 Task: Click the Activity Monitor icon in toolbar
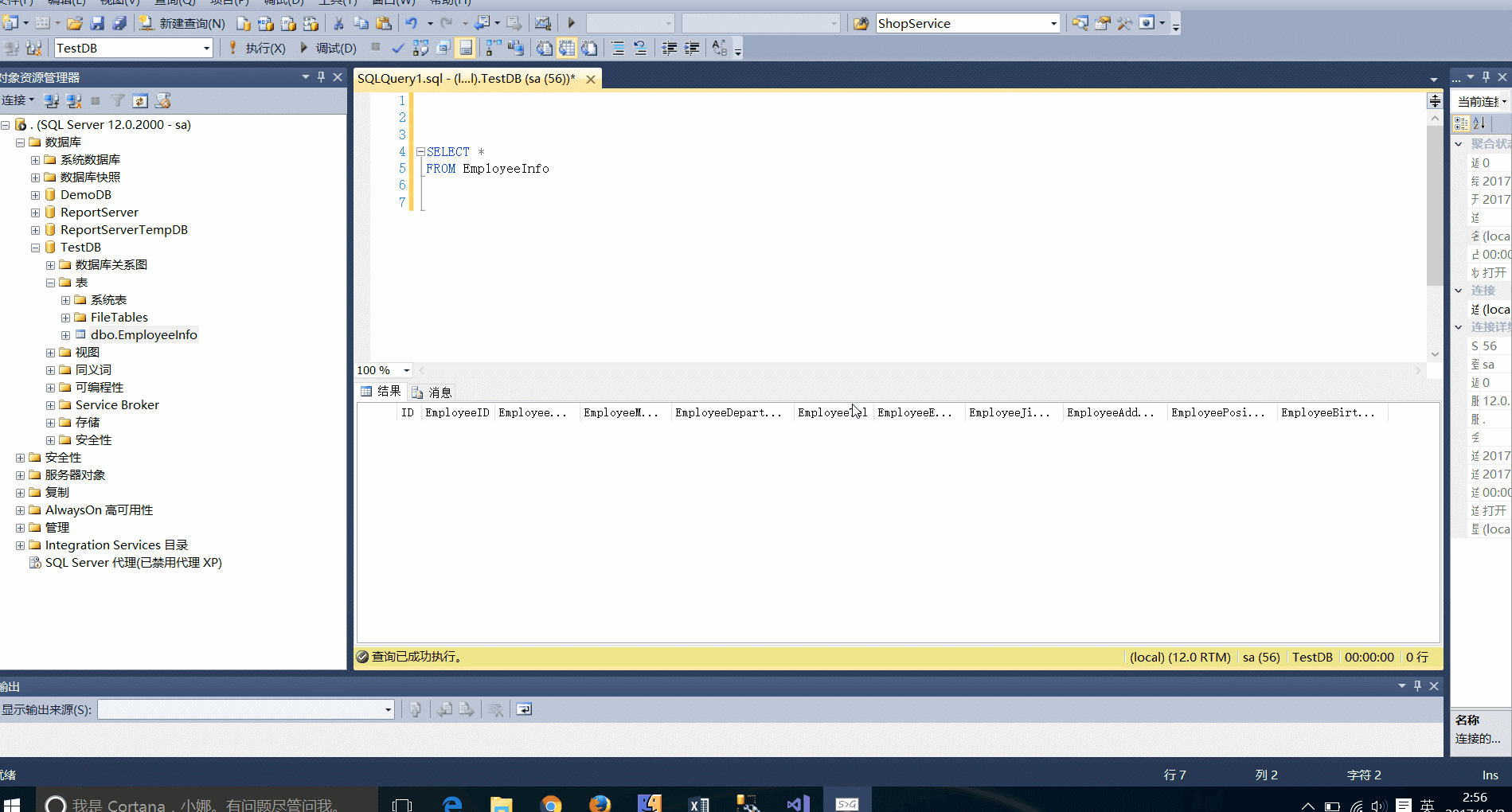542,23
